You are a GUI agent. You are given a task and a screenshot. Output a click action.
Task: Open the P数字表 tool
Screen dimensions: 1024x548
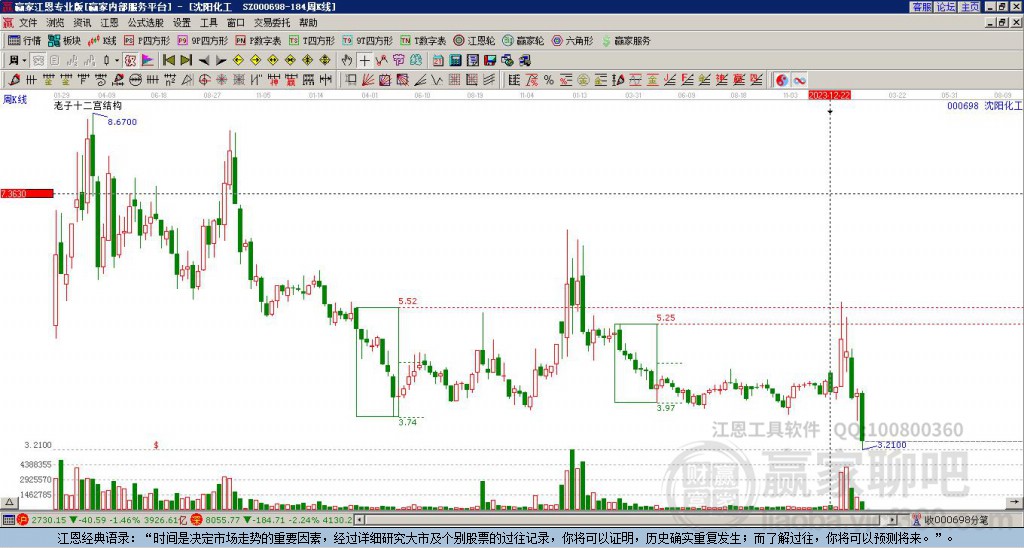click(258, 41)
